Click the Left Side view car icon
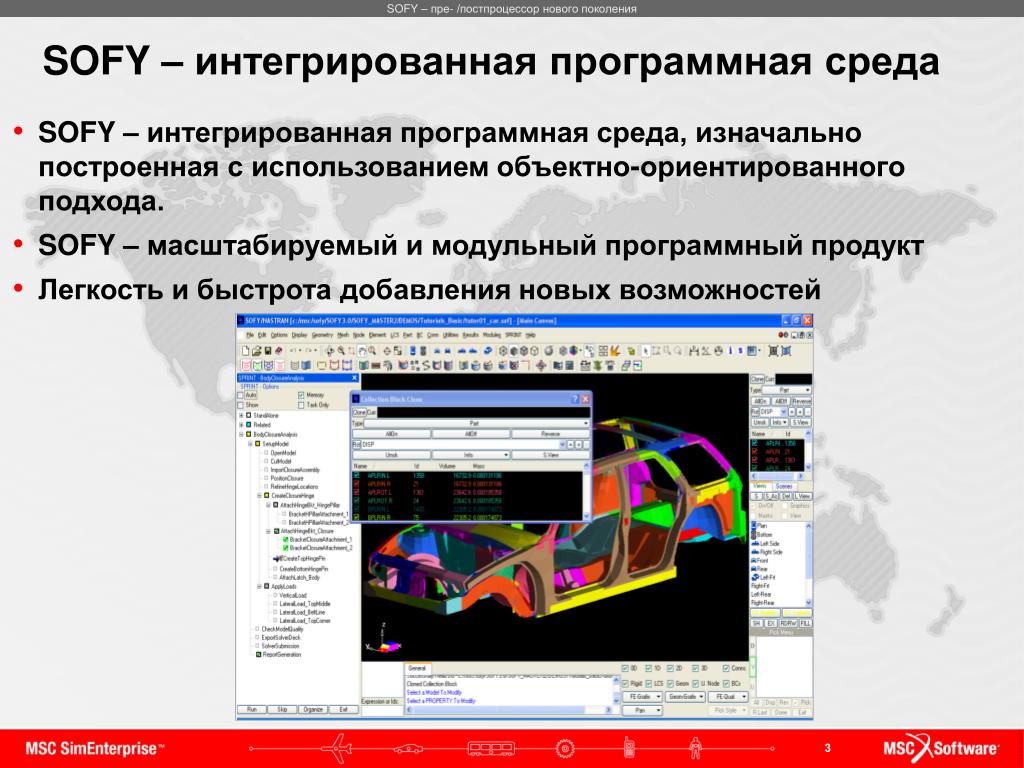The image size is (1024, 768). [x=755, y=543]
